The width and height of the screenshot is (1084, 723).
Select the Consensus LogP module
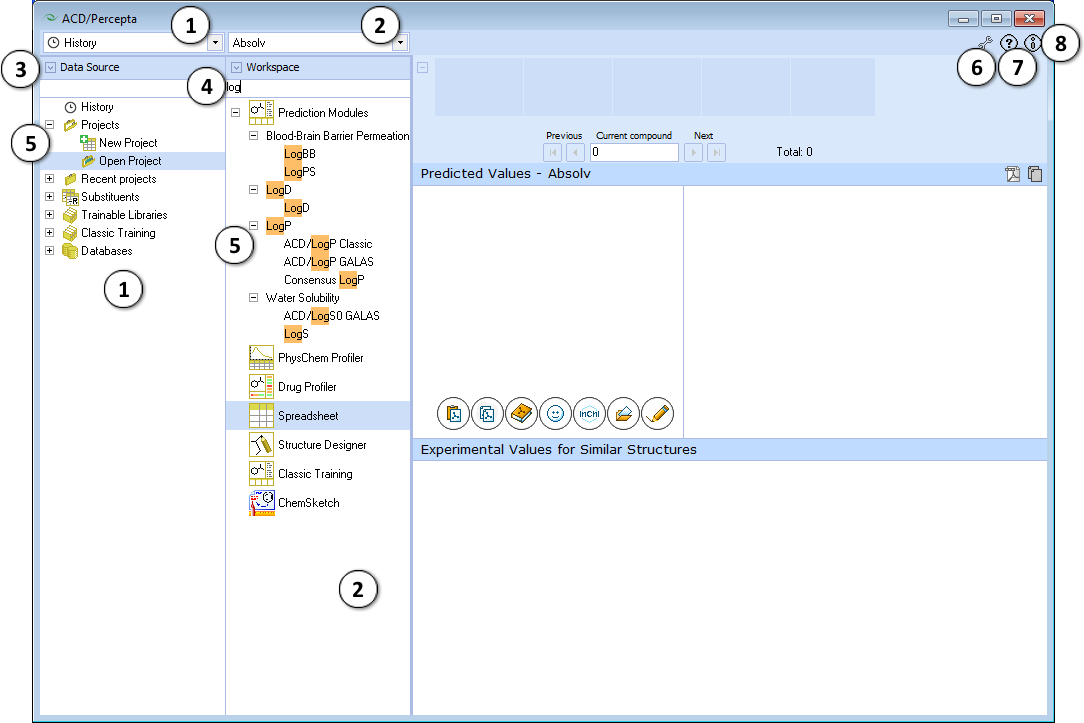(324, 280)
